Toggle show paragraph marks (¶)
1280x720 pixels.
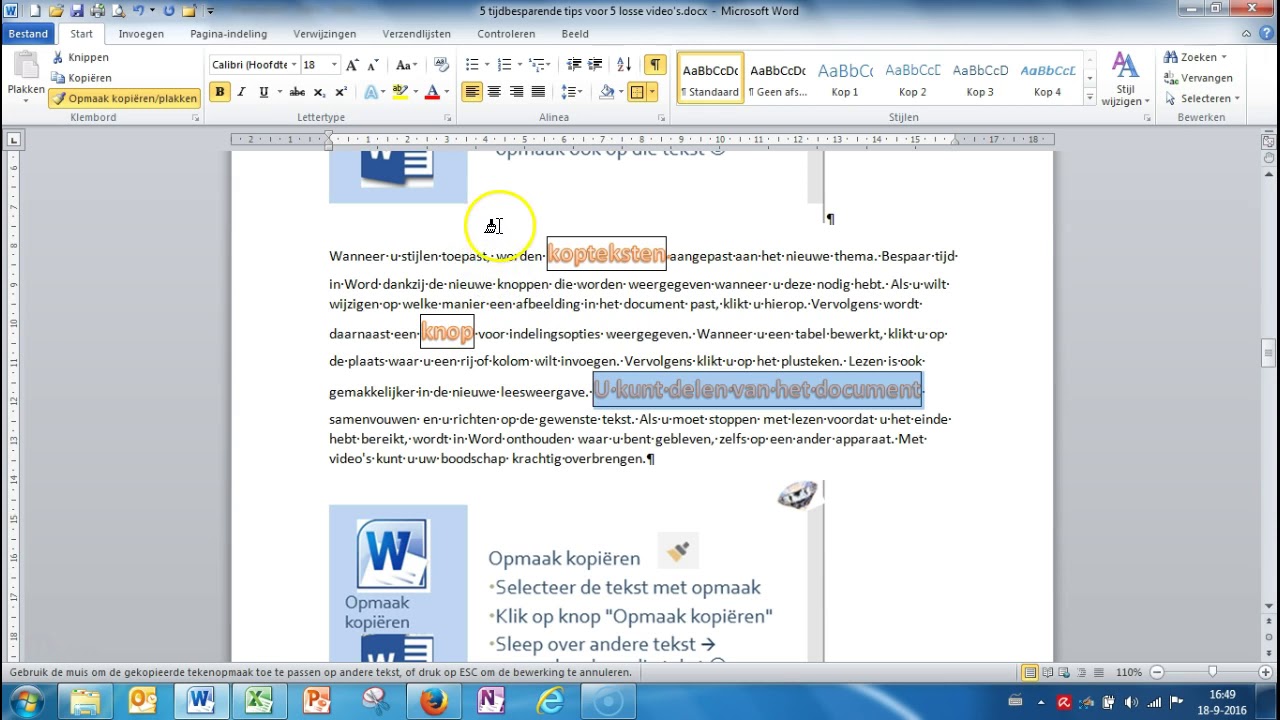[654, 65]
